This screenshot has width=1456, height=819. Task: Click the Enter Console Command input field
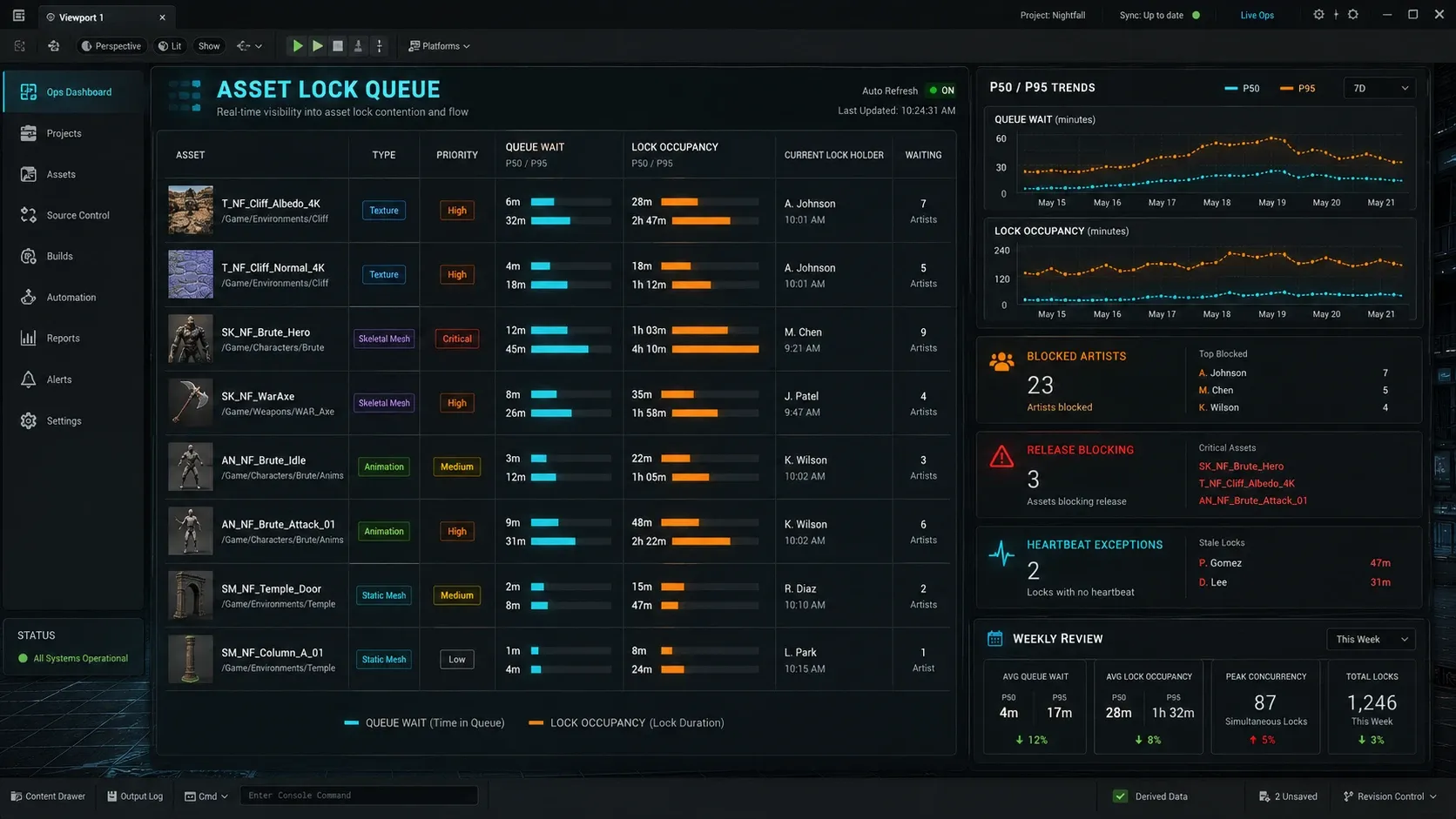(359, 796)
